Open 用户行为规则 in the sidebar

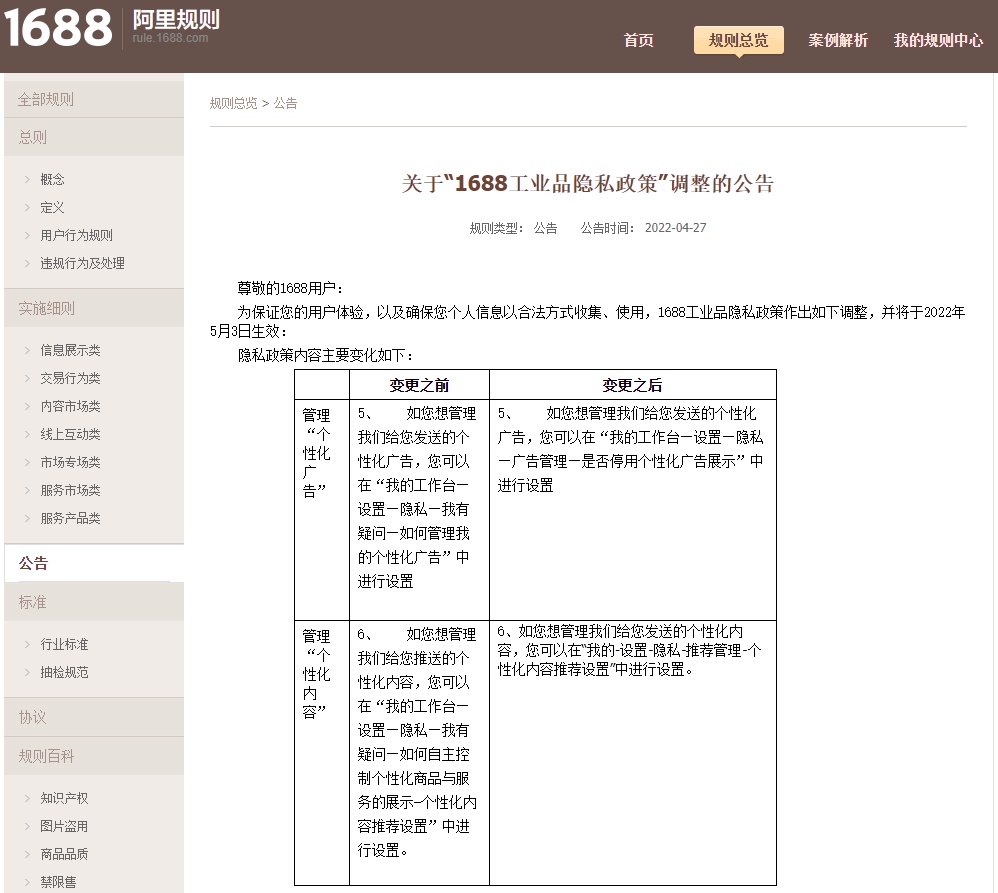pos(76,236)
